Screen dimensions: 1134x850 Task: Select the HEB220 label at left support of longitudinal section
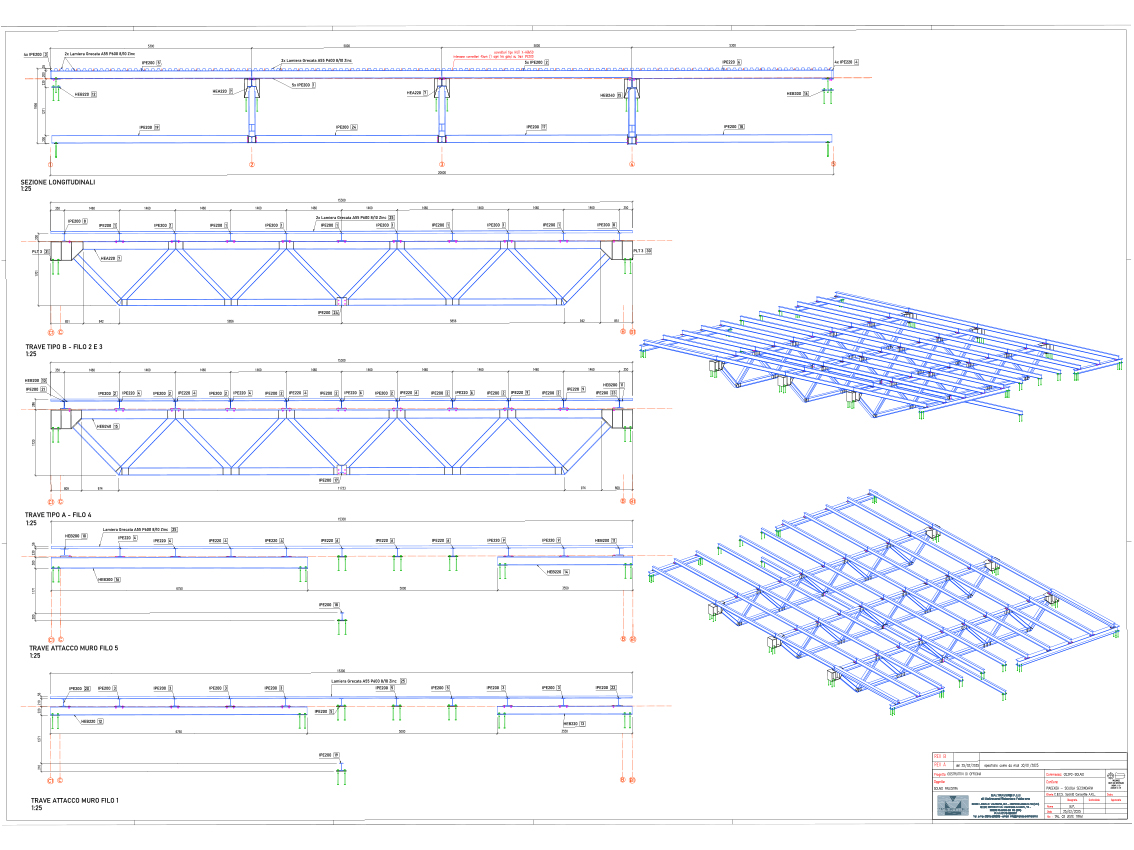coord(85,94)
